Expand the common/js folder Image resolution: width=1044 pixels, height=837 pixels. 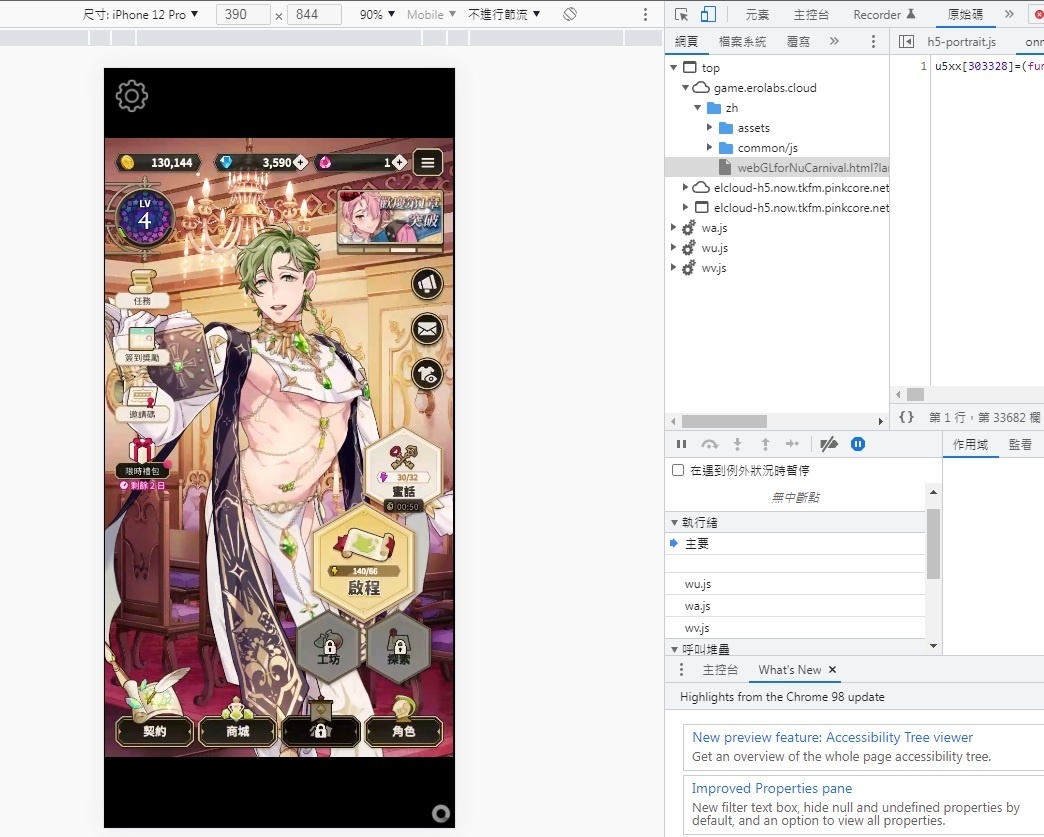[710, 148]
